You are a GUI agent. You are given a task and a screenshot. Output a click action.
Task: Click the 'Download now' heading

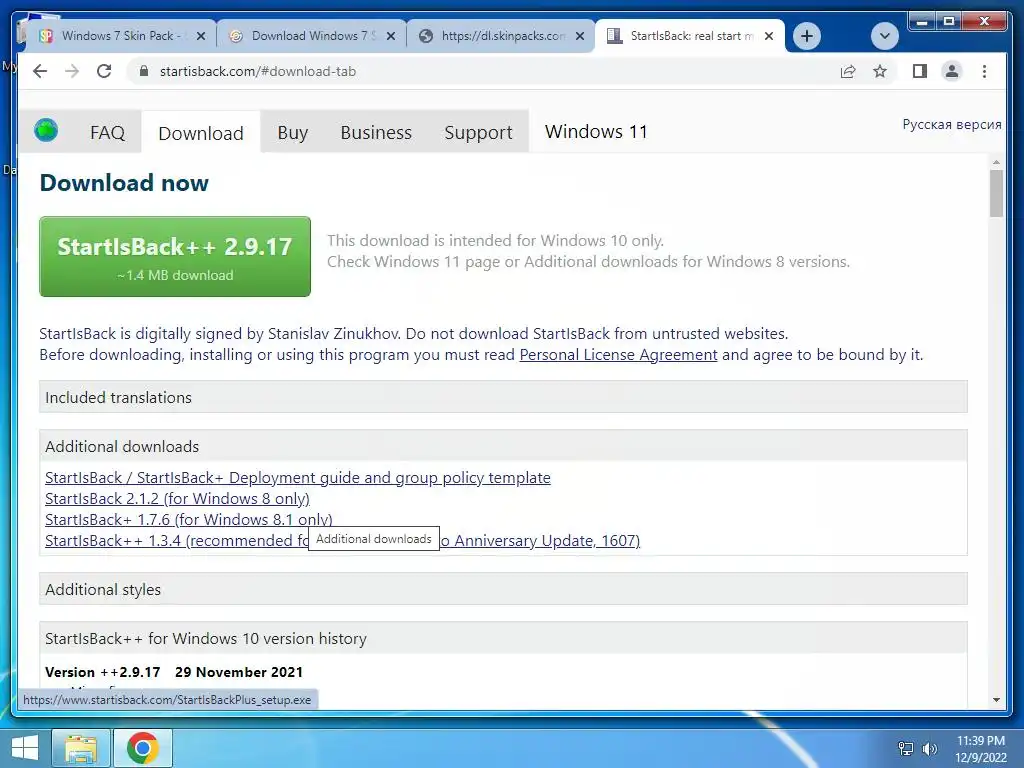coord(124,183)
